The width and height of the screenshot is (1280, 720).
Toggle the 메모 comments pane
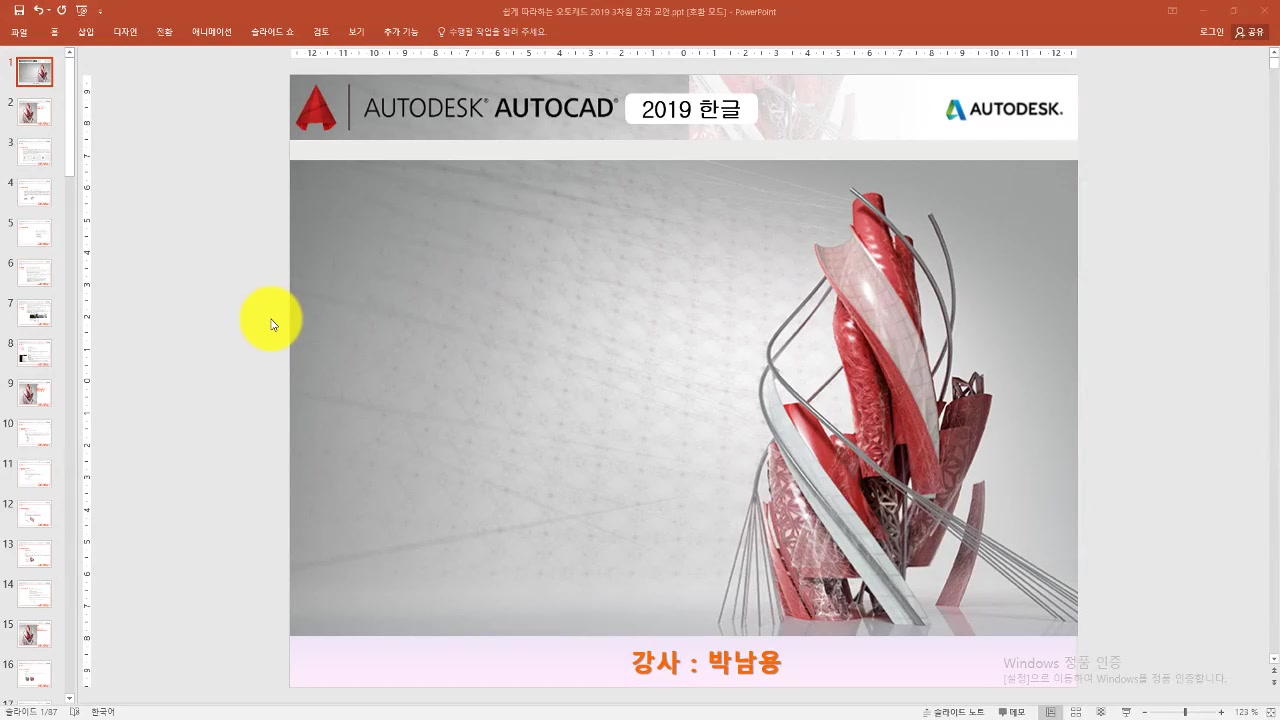tap(1011, 712)
